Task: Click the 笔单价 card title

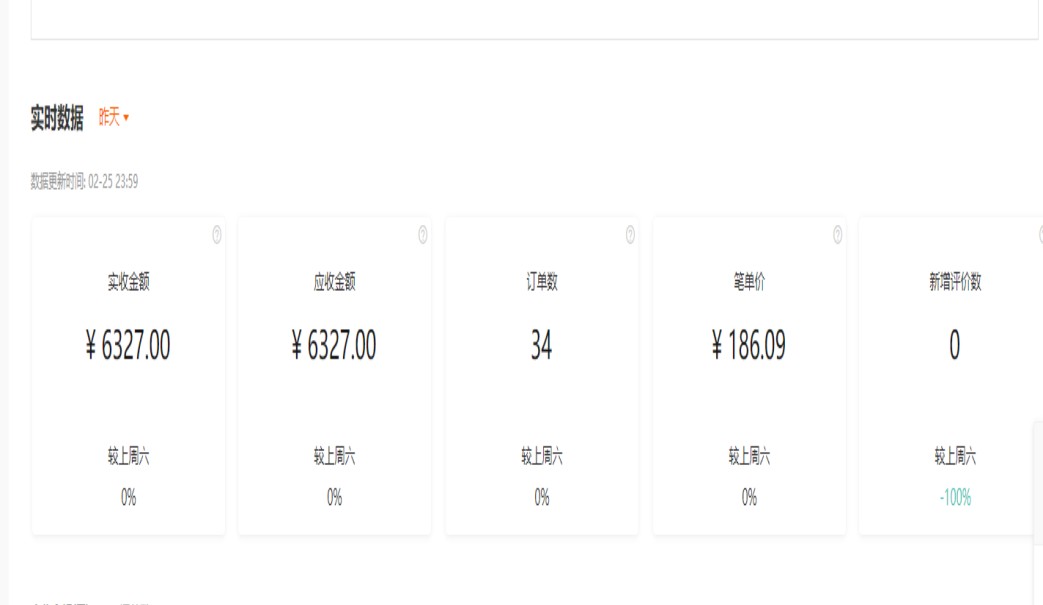Action: [749, 283]
